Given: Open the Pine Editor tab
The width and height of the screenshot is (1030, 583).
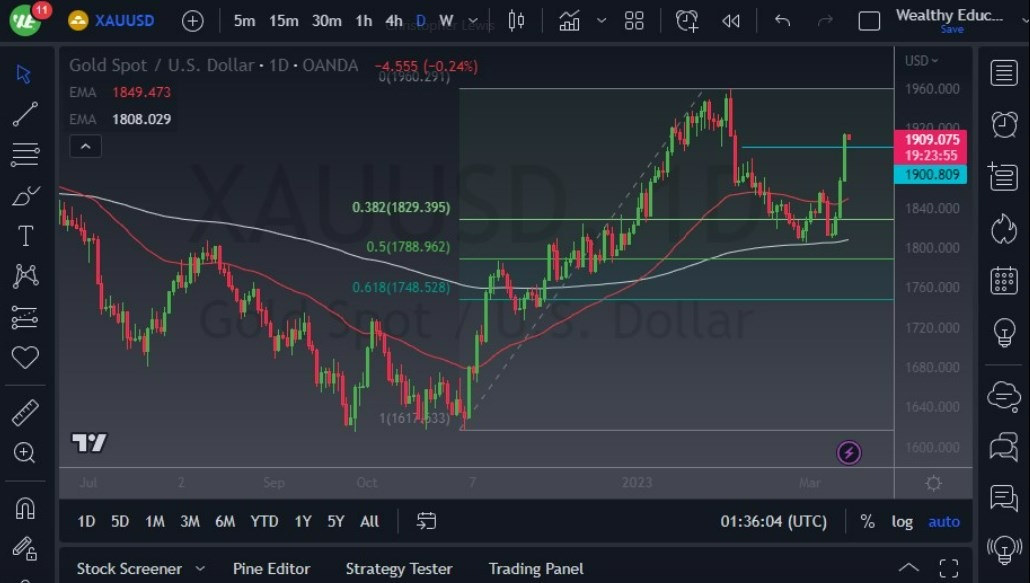Looking at the screenshot, I should (271, 569).
